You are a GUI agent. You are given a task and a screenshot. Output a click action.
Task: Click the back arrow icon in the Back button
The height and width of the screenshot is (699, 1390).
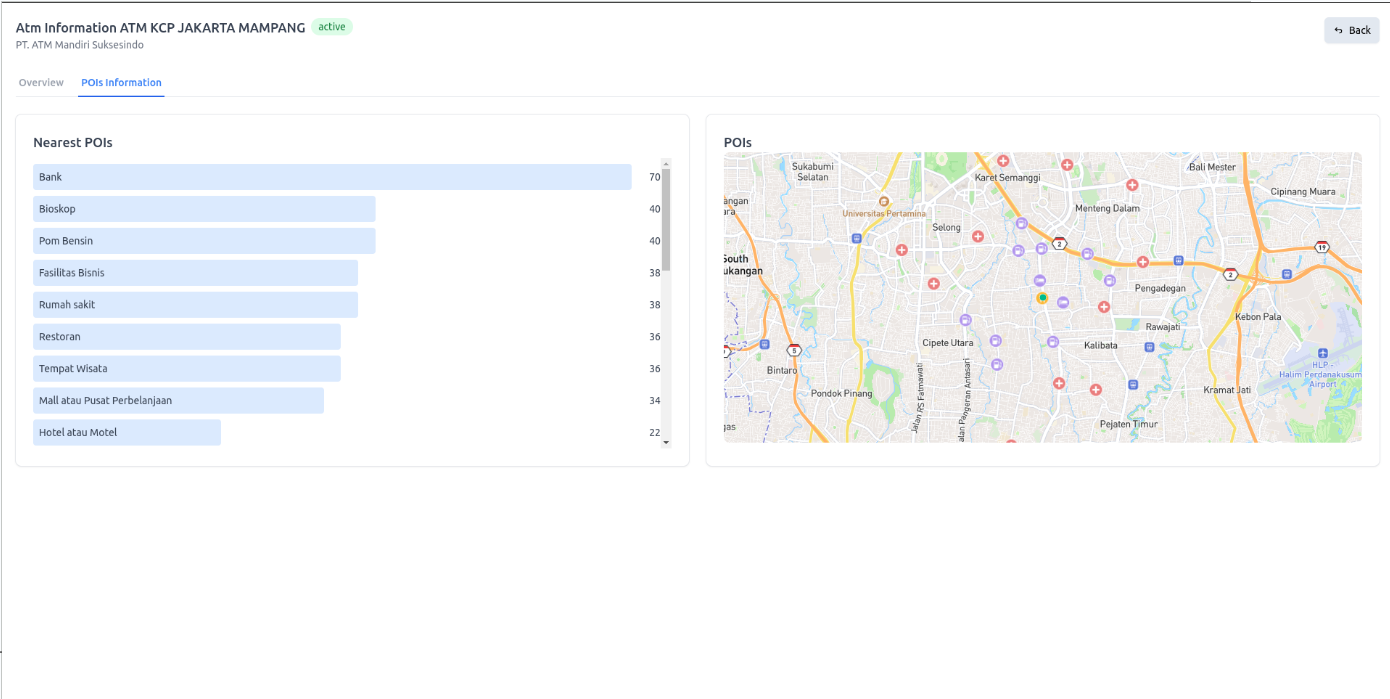tap(1339, 30)
